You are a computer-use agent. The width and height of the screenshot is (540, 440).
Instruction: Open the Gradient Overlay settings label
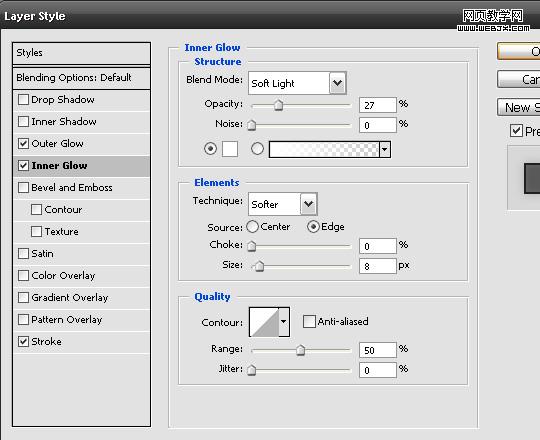(x=70, y=297)
